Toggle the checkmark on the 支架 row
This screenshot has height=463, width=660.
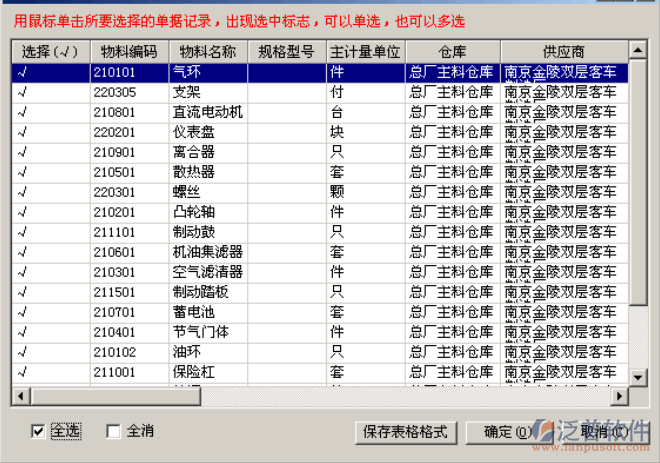point(50,92)
